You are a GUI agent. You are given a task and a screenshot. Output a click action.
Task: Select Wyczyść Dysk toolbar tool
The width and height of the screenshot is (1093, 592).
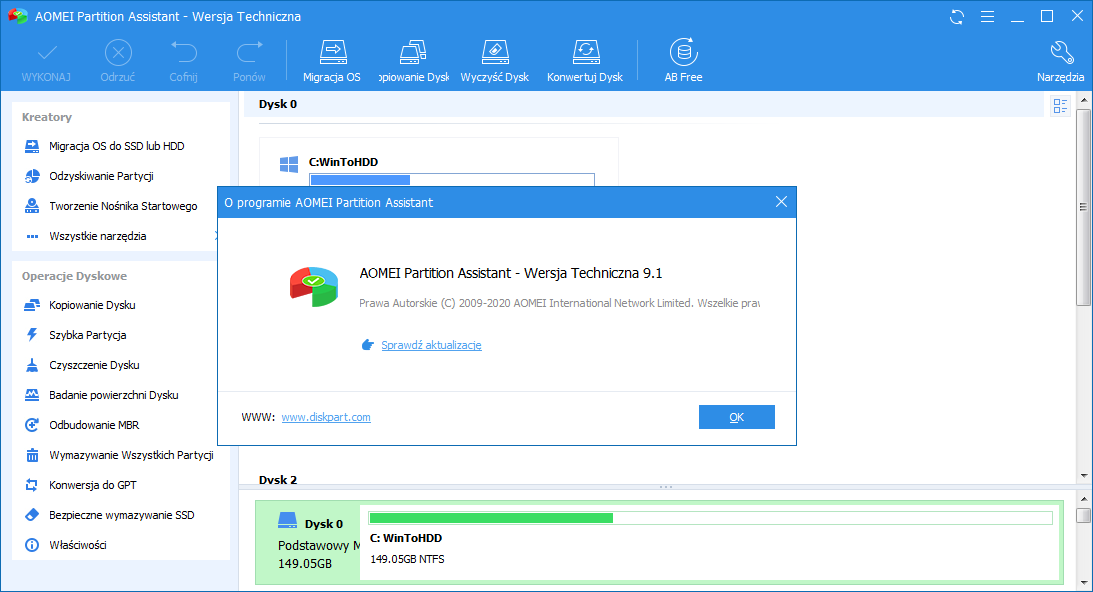[x=495, y=61]
